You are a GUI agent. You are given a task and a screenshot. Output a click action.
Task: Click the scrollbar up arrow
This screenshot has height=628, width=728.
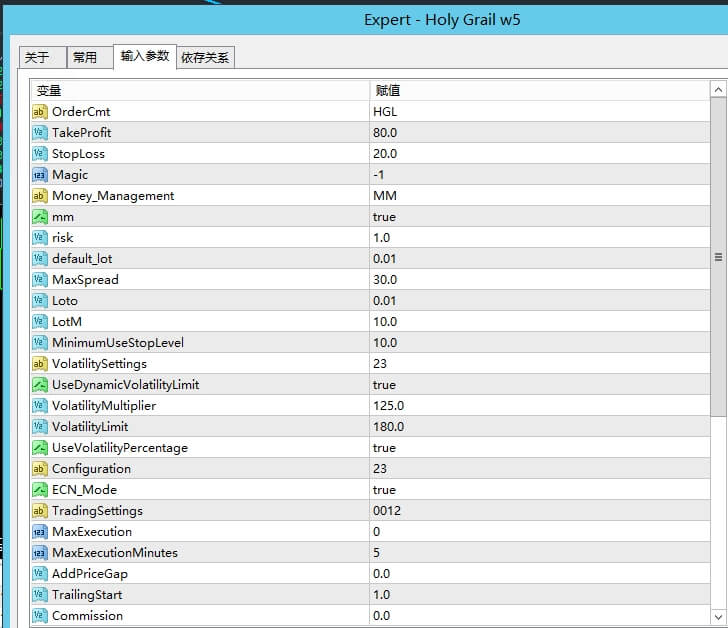click(718, 90)
